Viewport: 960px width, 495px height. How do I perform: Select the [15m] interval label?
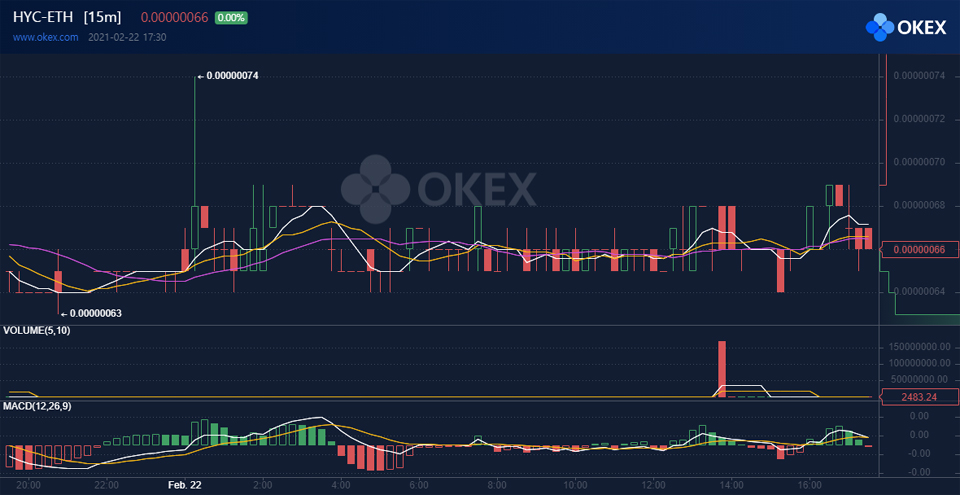pyautogui.click(x=103, y=18)
